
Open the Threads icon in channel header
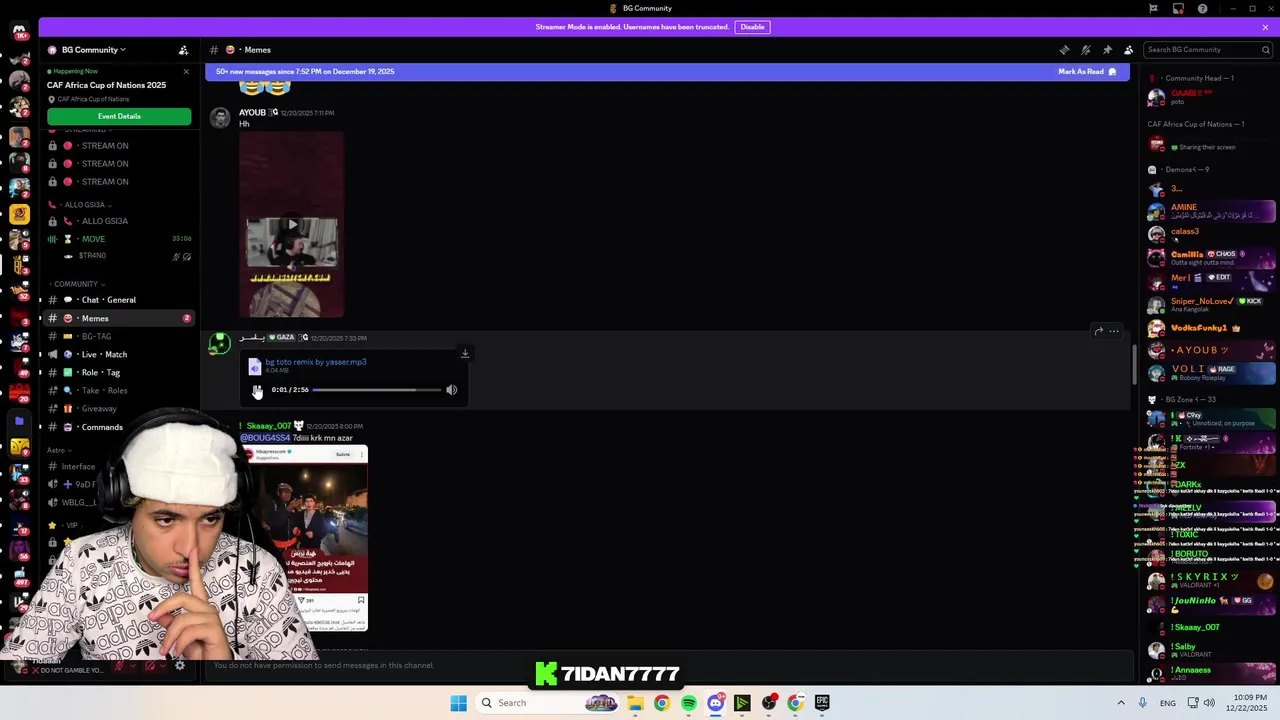[1064, 50]
